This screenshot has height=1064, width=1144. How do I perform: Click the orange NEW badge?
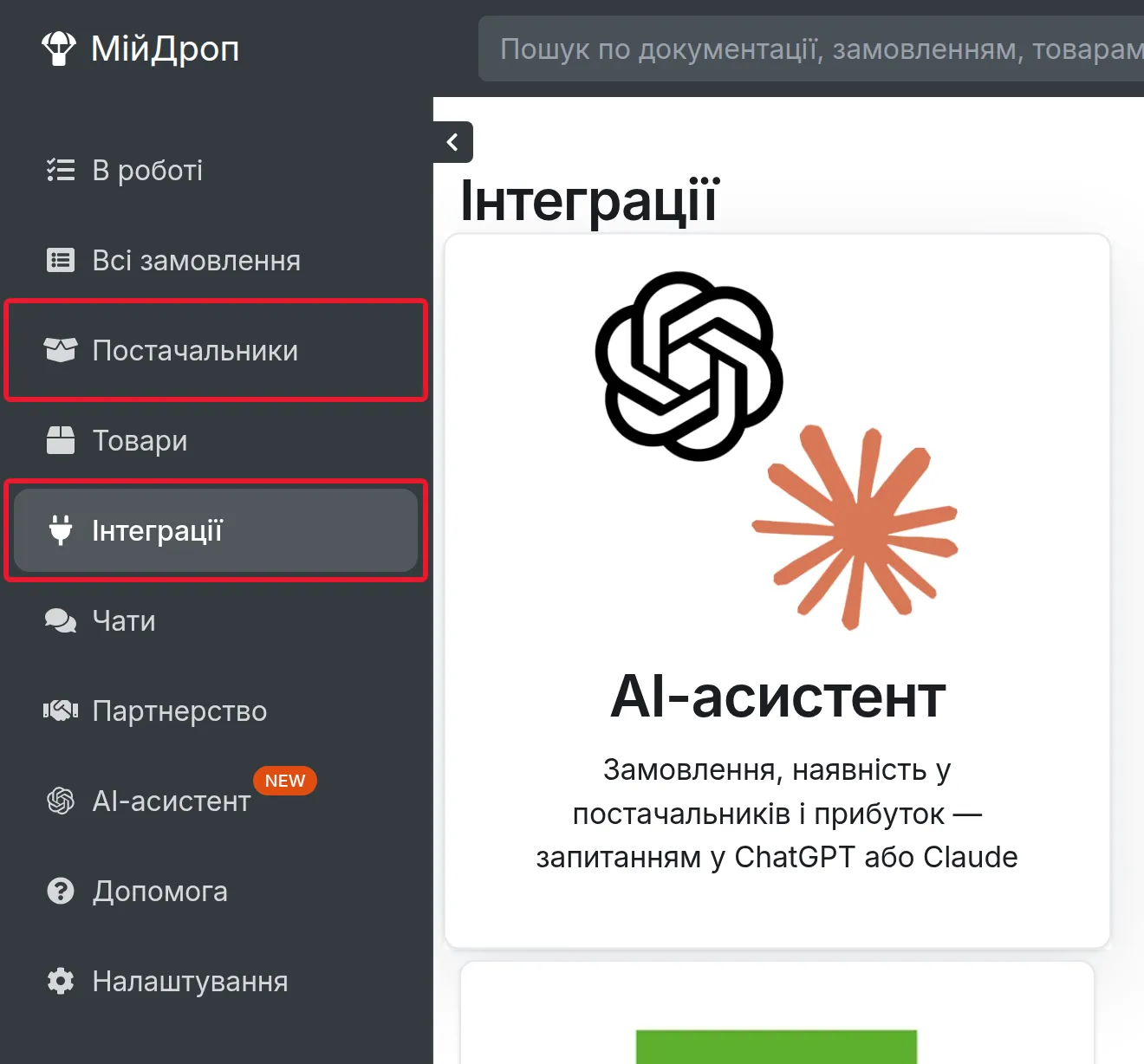point(285,781)
